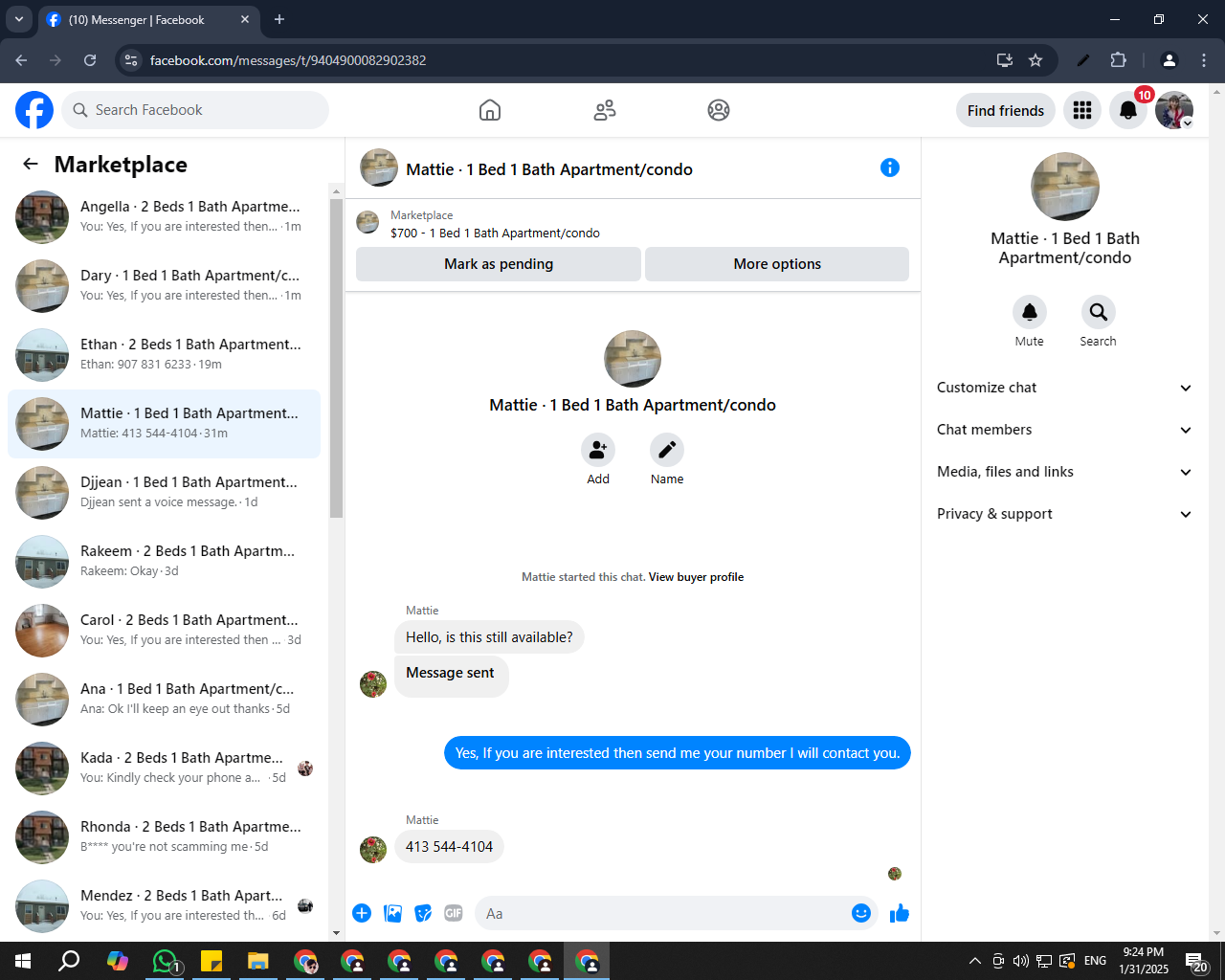
Task: Open the emoji picker in message box
Action: pos(861,913)
